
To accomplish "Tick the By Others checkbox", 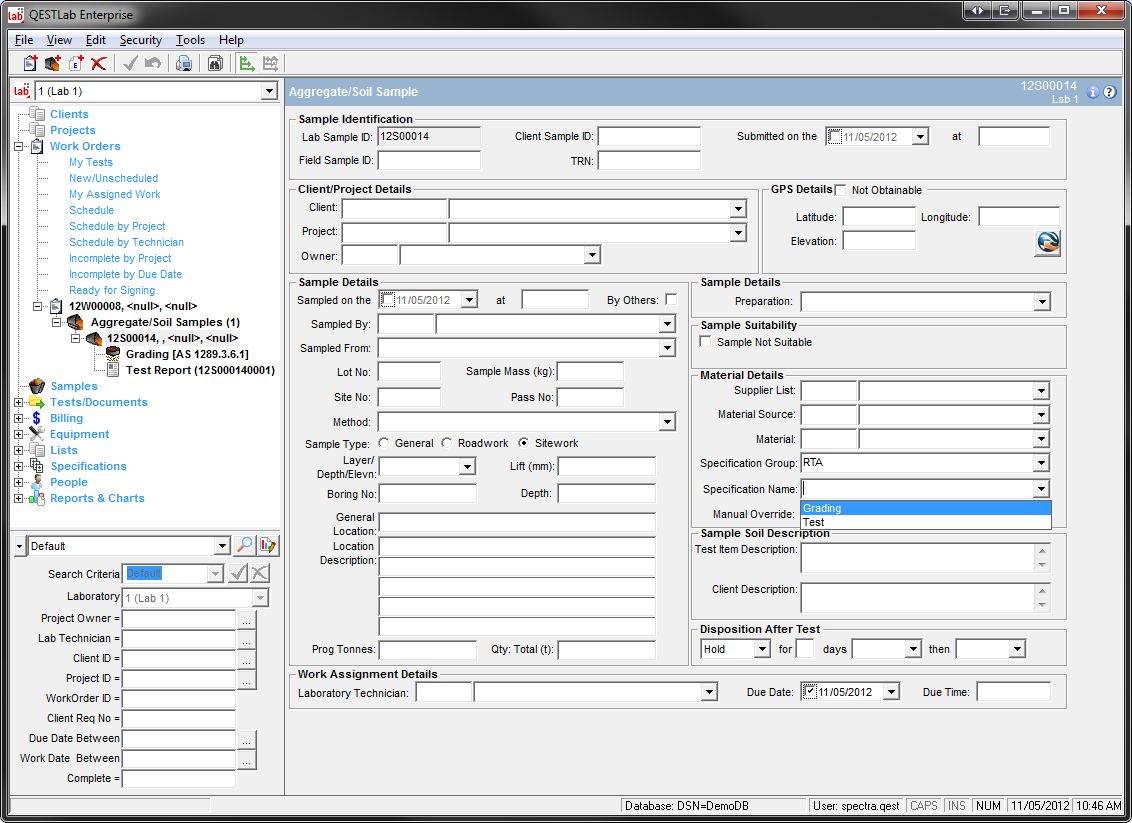I will point(670,300).
